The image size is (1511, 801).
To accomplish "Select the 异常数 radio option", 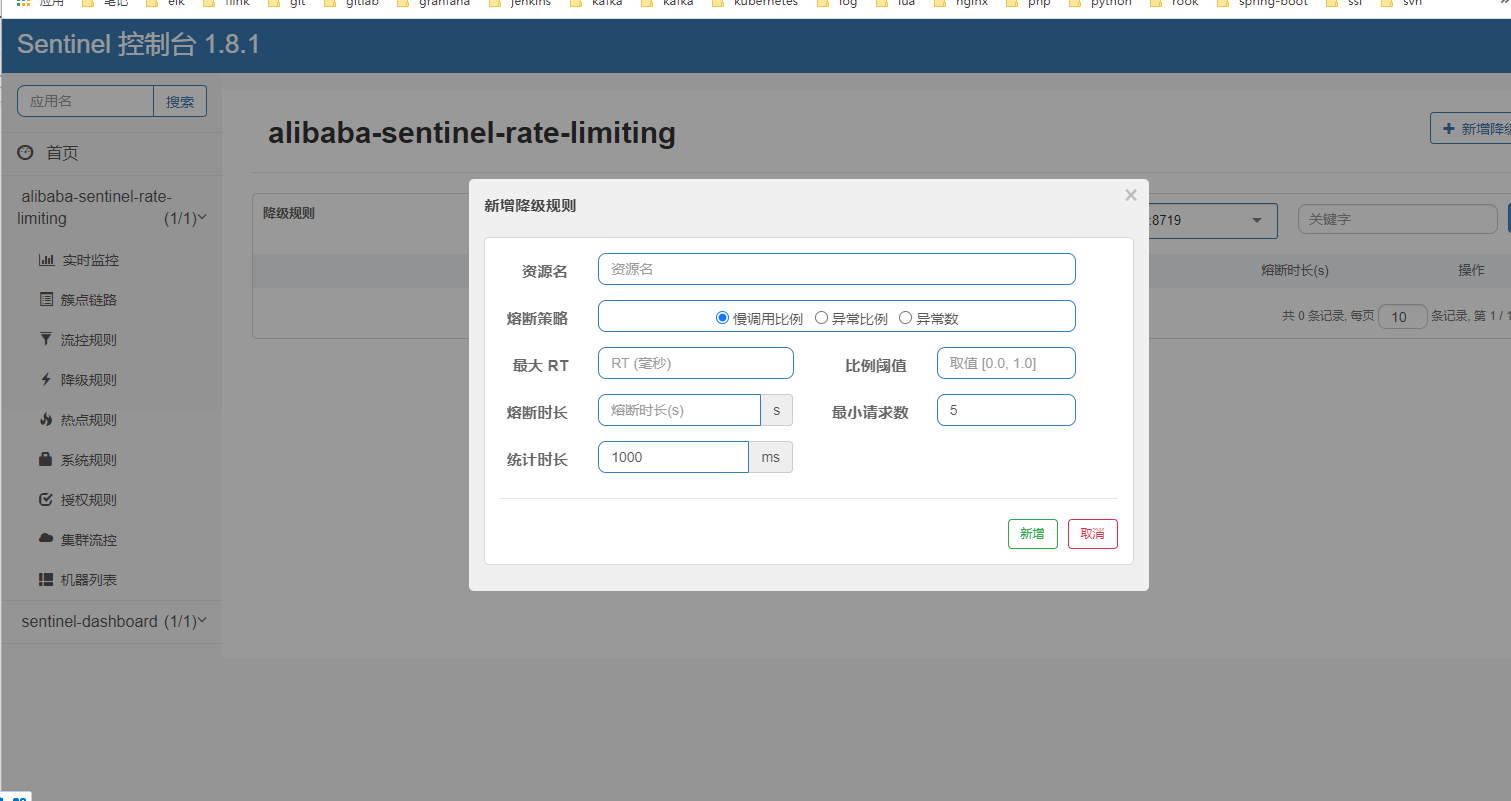I will tap(905, 318).
